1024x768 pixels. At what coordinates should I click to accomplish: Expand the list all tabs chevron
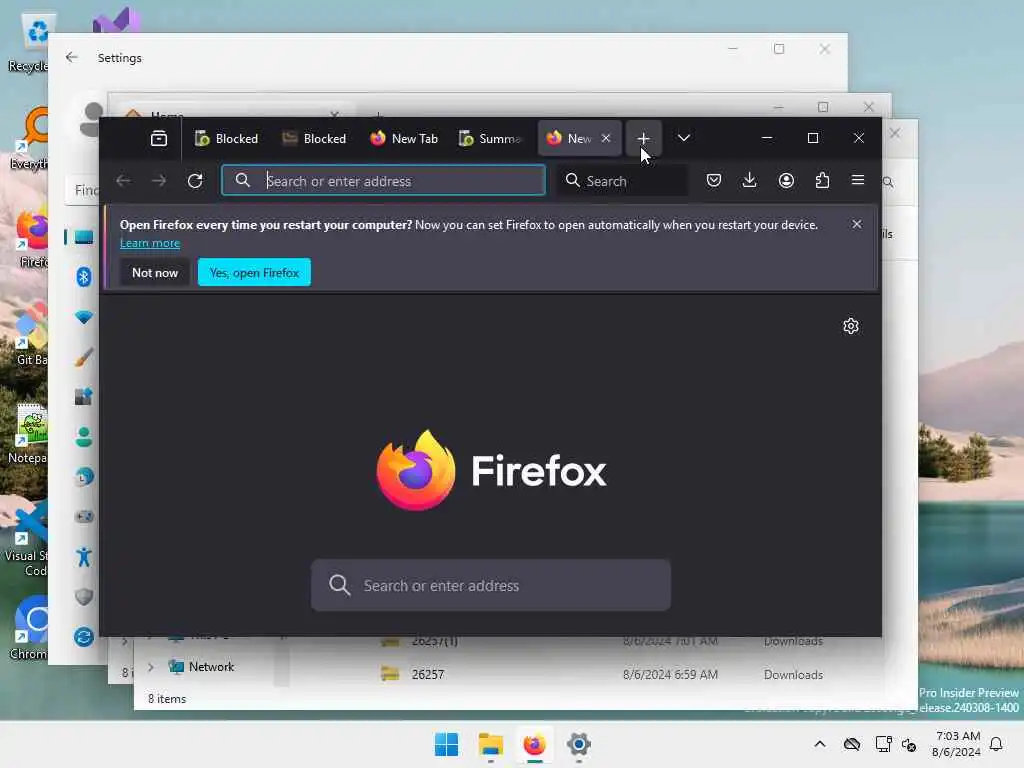coord(684,138)
